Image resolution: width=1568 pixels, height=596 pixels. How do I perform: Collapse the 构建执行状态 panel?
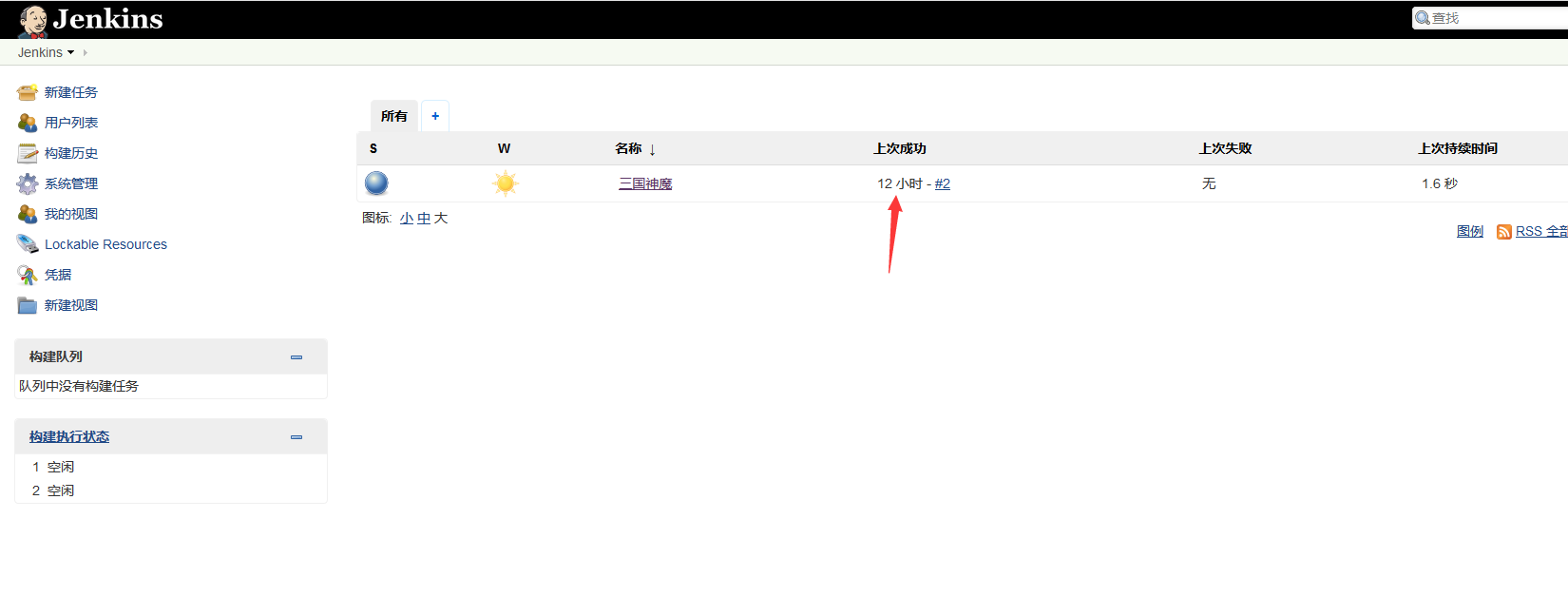296,437
